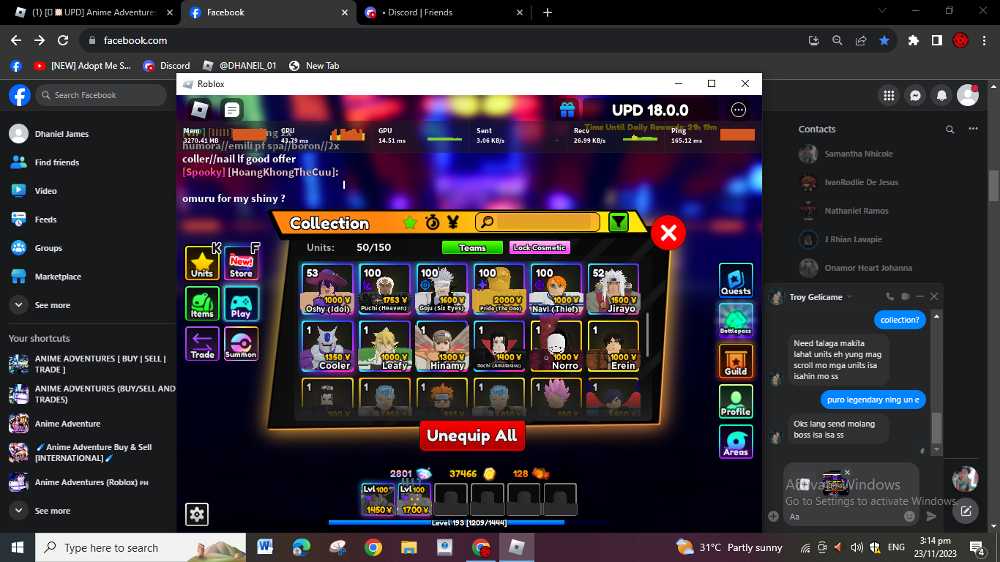Click the Roblox menu logo icon

coord(200,110)
